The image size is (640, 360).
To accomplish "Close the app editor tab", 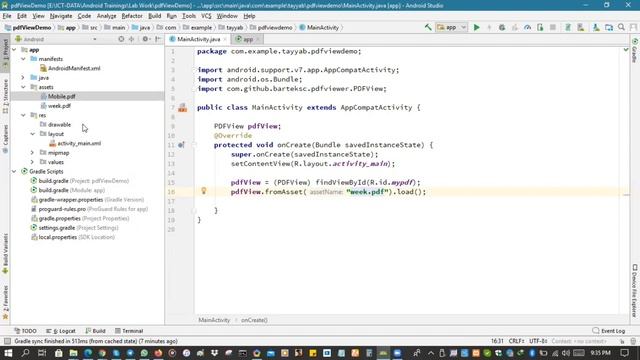I will coord(258,40).
